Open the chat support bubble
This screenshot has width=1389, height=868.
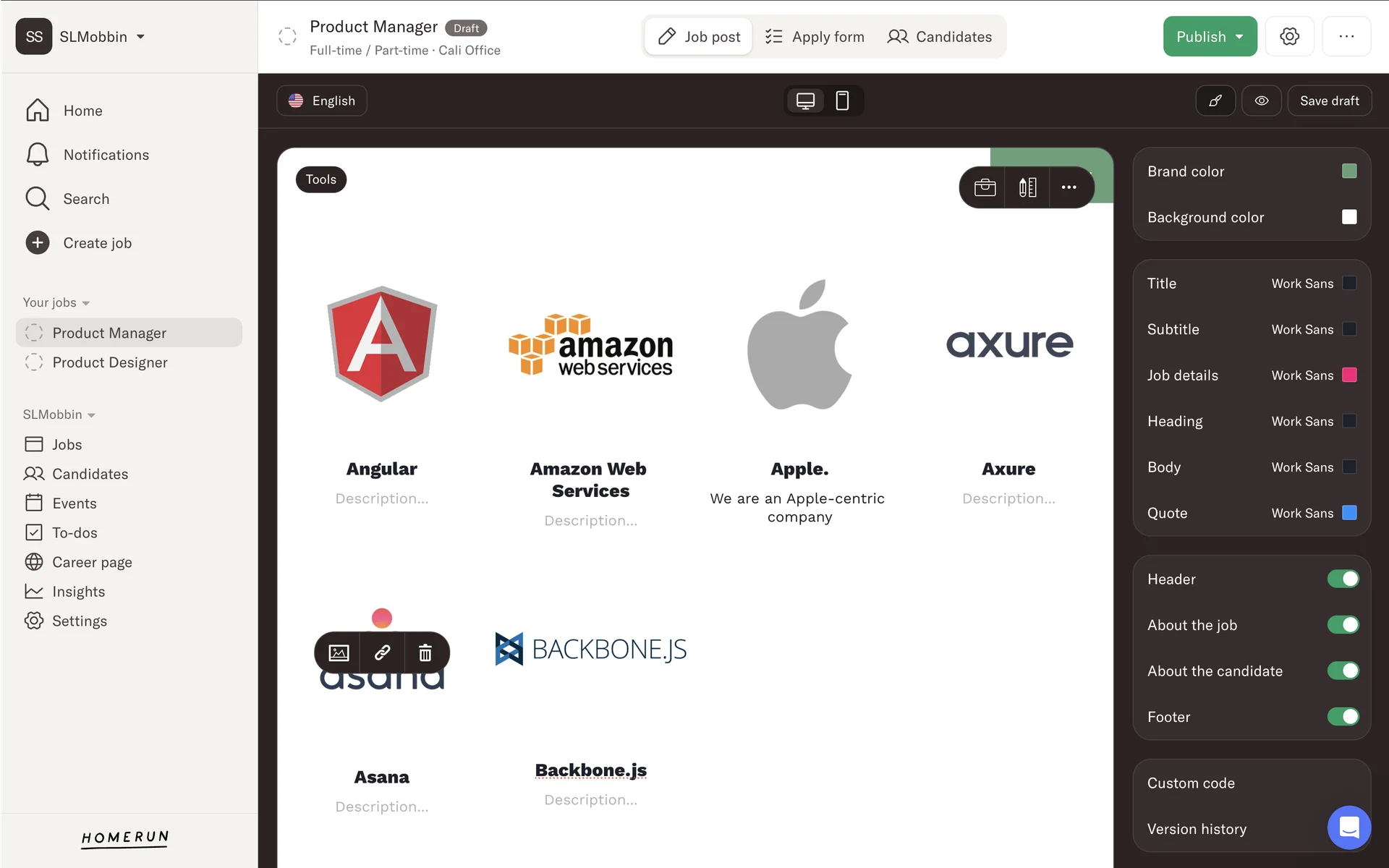[1348, 827]
